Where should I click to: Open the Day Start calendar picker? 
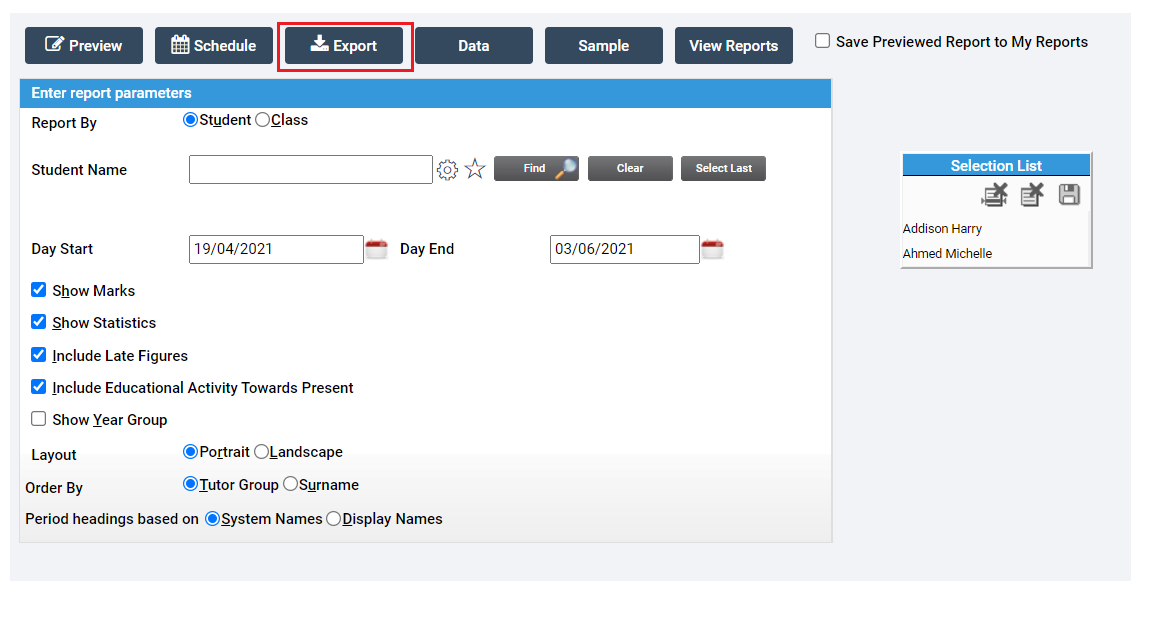(x=376, y=249)
